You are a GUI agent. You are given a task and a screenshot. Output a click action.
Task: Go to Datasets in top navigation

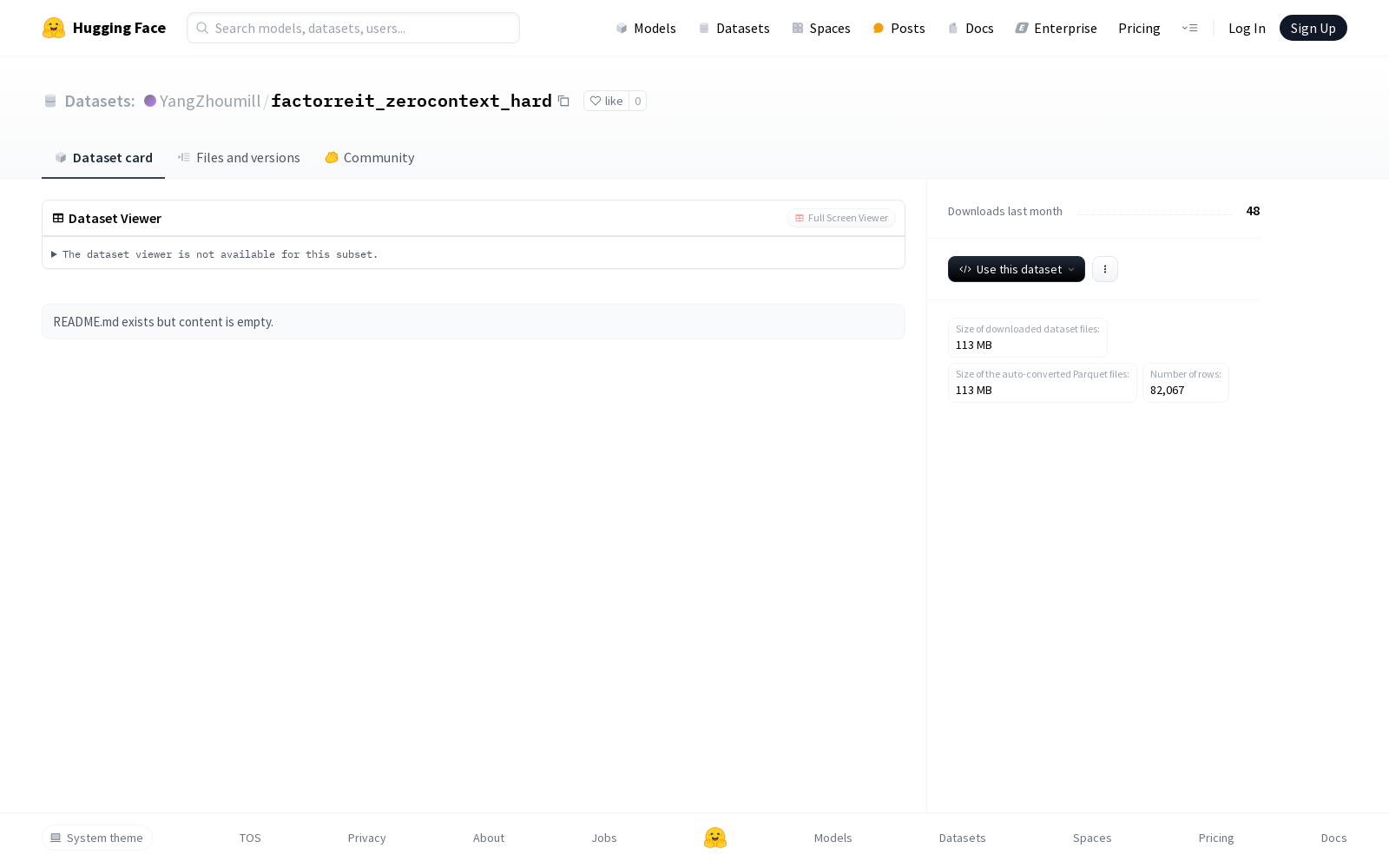734,28
